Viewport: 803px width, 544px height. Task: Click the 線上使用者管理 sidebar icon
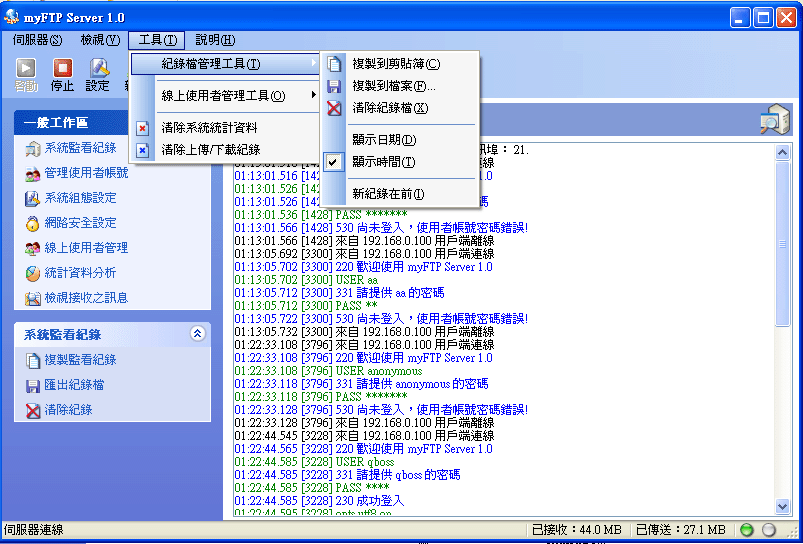32,248
